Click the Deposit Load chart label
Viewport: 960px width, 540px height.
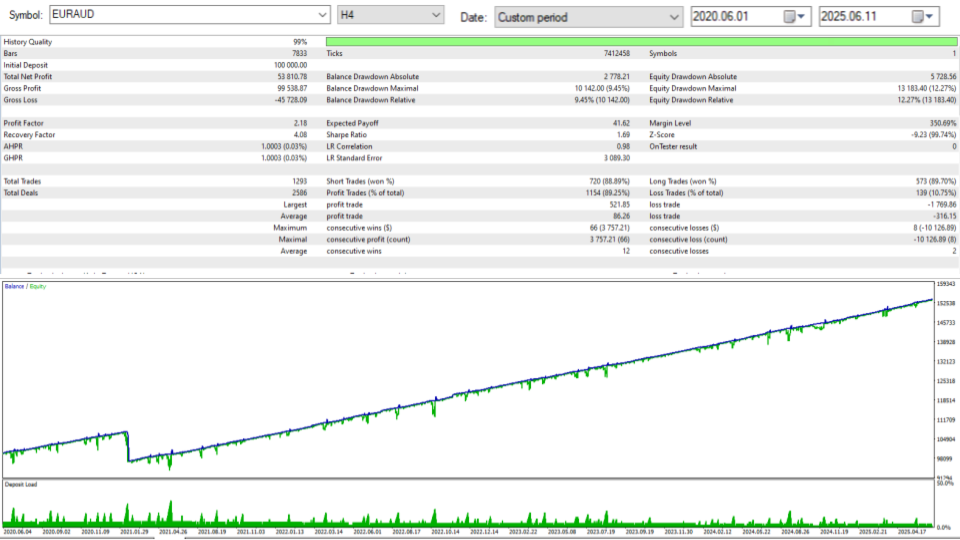21,484
